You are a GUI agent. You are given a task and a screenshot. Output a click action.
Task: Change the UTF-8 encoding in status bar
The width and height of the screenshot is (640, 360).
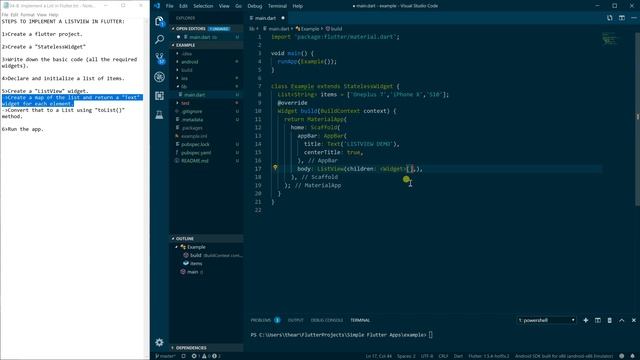tap(427, 356)
